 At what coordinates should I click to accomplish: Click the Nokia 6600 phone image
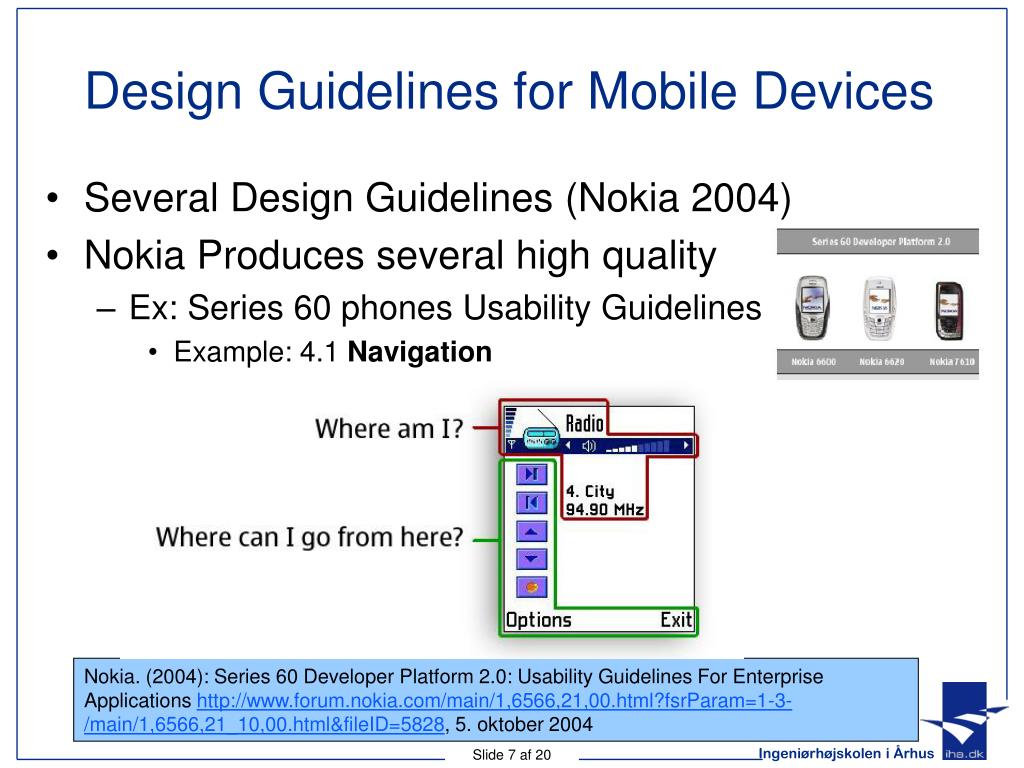pyautogui.click(x=812, y=308)
